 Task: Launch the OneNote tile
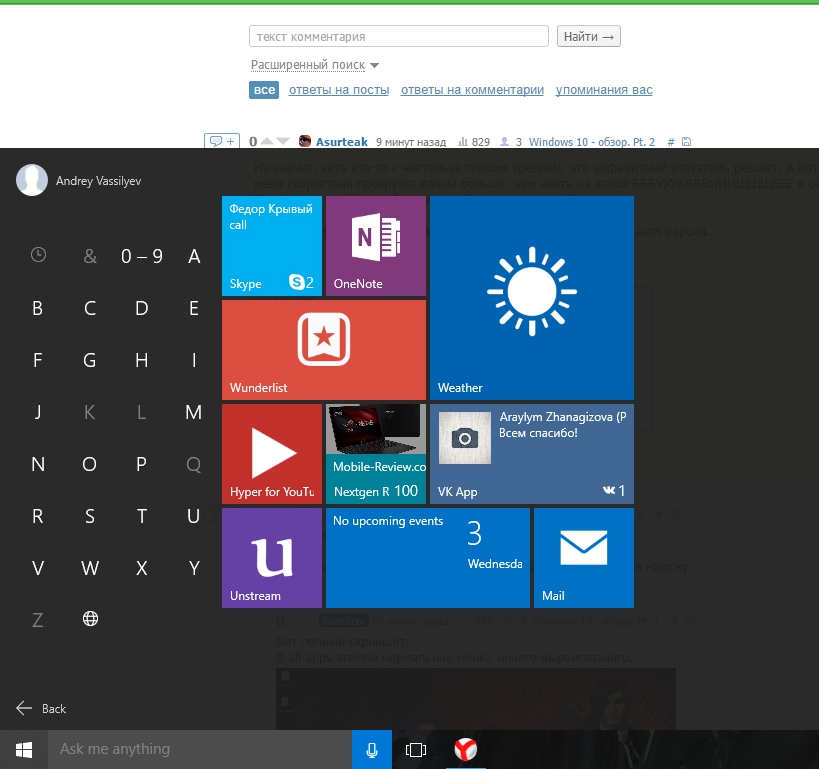point(375,246)
